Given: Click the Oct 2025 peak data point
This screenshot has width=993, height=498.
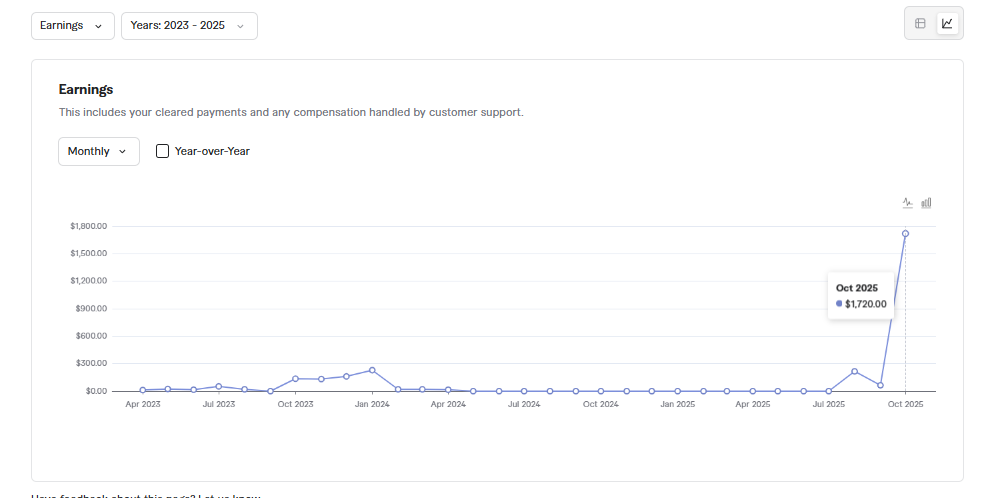Looking at the screenshot, I should click(905, 234).
